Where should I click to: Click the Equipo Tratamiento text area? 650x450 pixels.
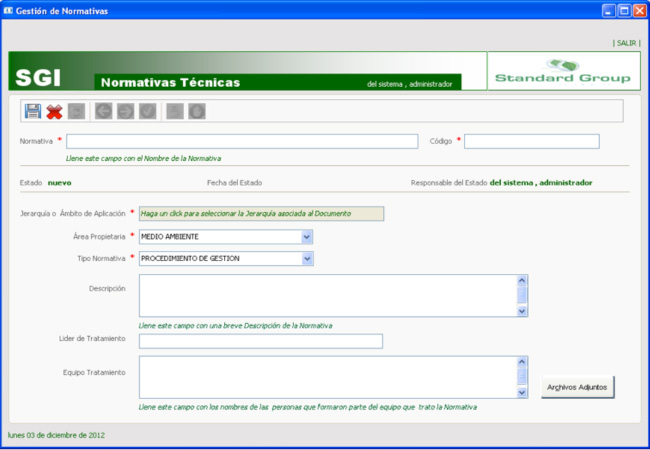coord(327,377)
